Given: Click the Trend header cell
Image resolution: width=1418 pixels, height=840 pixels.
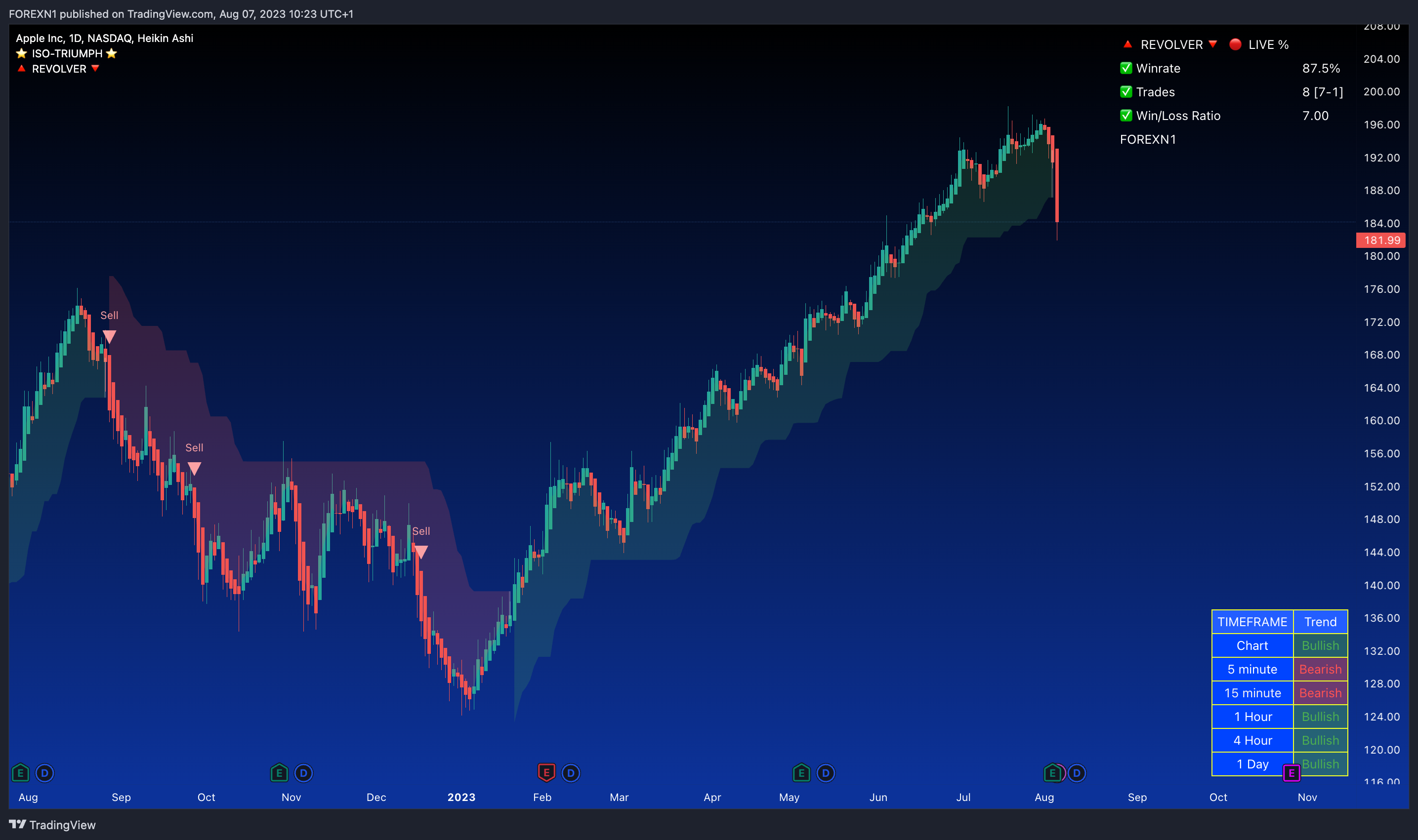Looking at the screenshot, I should tap(1320, 622).
